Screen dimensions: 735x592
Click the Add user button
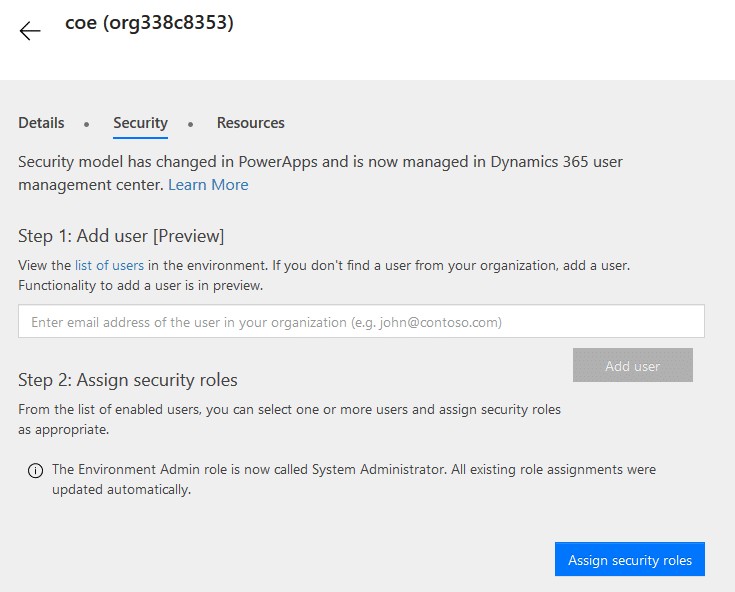pos(632,365)
